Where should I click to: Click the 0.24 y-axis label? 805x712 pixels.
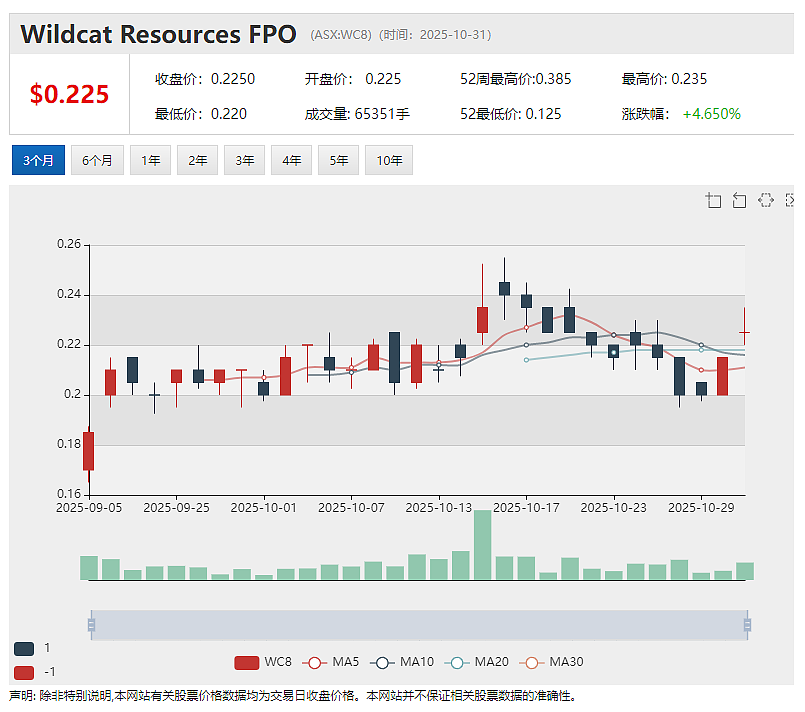click(x=69, y=294)
